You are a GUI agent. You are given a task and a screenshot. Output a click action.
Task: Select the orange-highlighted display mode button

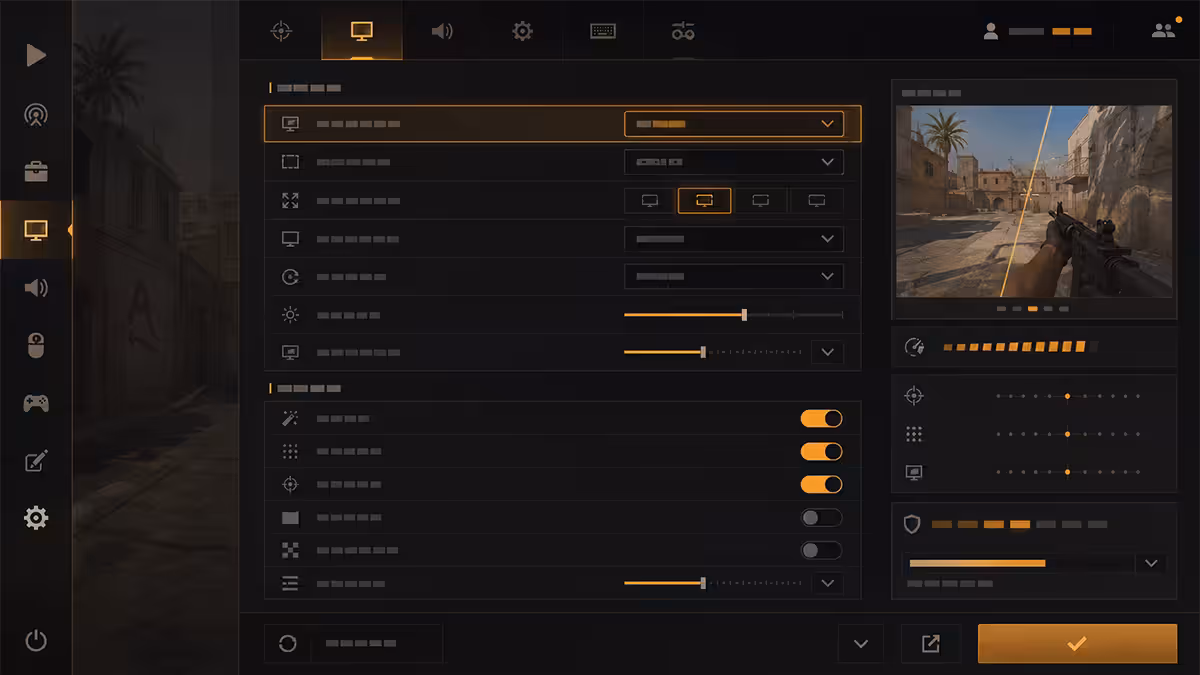pos(704,201)
